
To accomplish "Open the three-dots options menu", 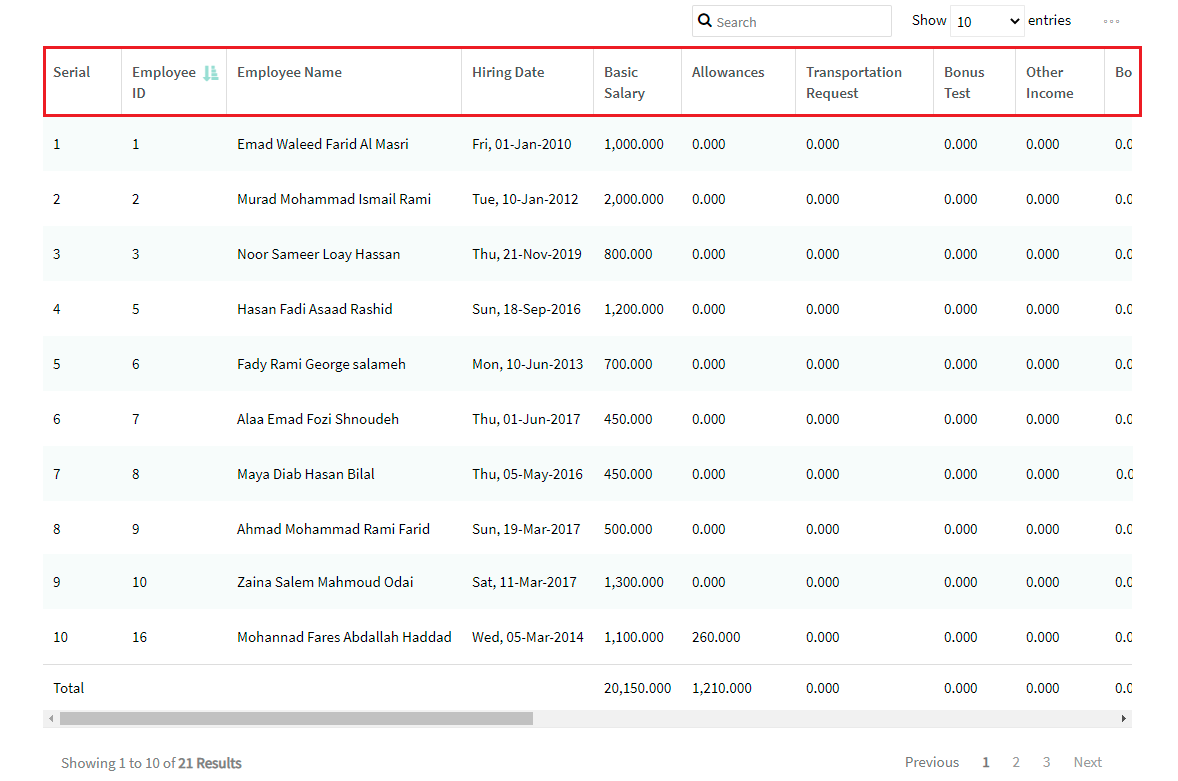I will [x=1111, y=21].
